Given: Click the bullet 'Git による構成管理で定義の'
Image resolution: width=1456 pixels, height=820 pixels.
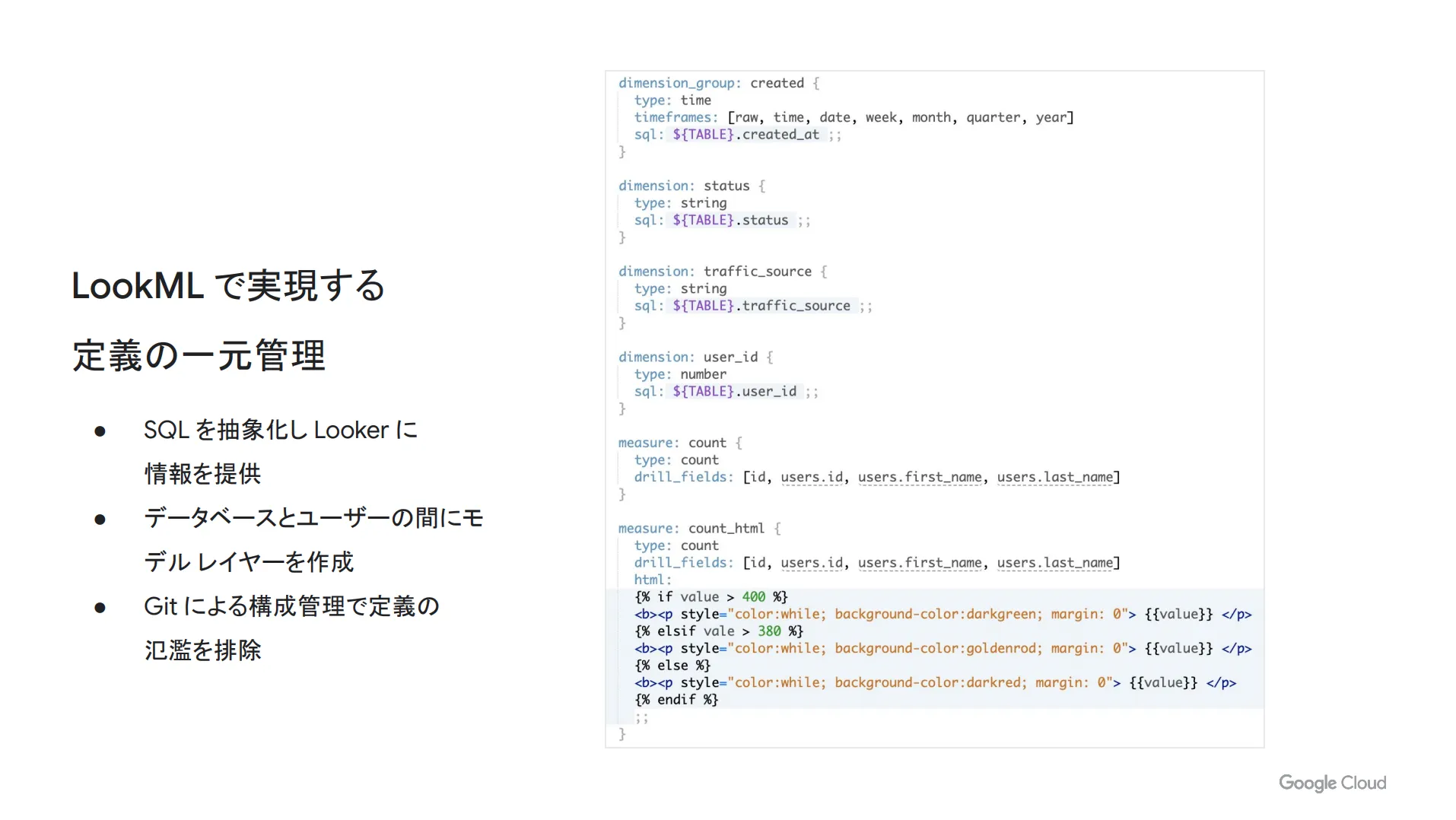Looking at the screenshot, I should click(291, 606).
